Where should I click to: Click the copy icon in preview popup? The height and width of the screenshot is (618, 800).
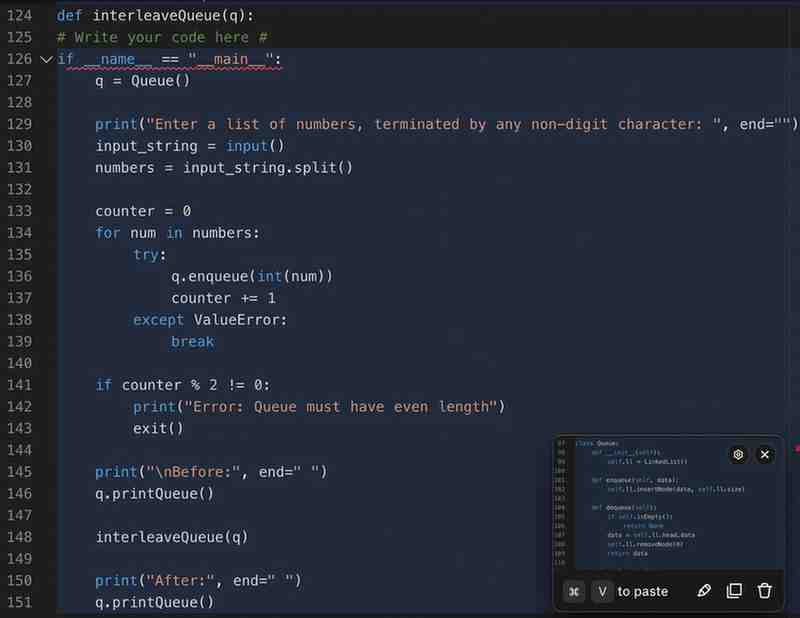pyautogui.click(x=734, y=591)
